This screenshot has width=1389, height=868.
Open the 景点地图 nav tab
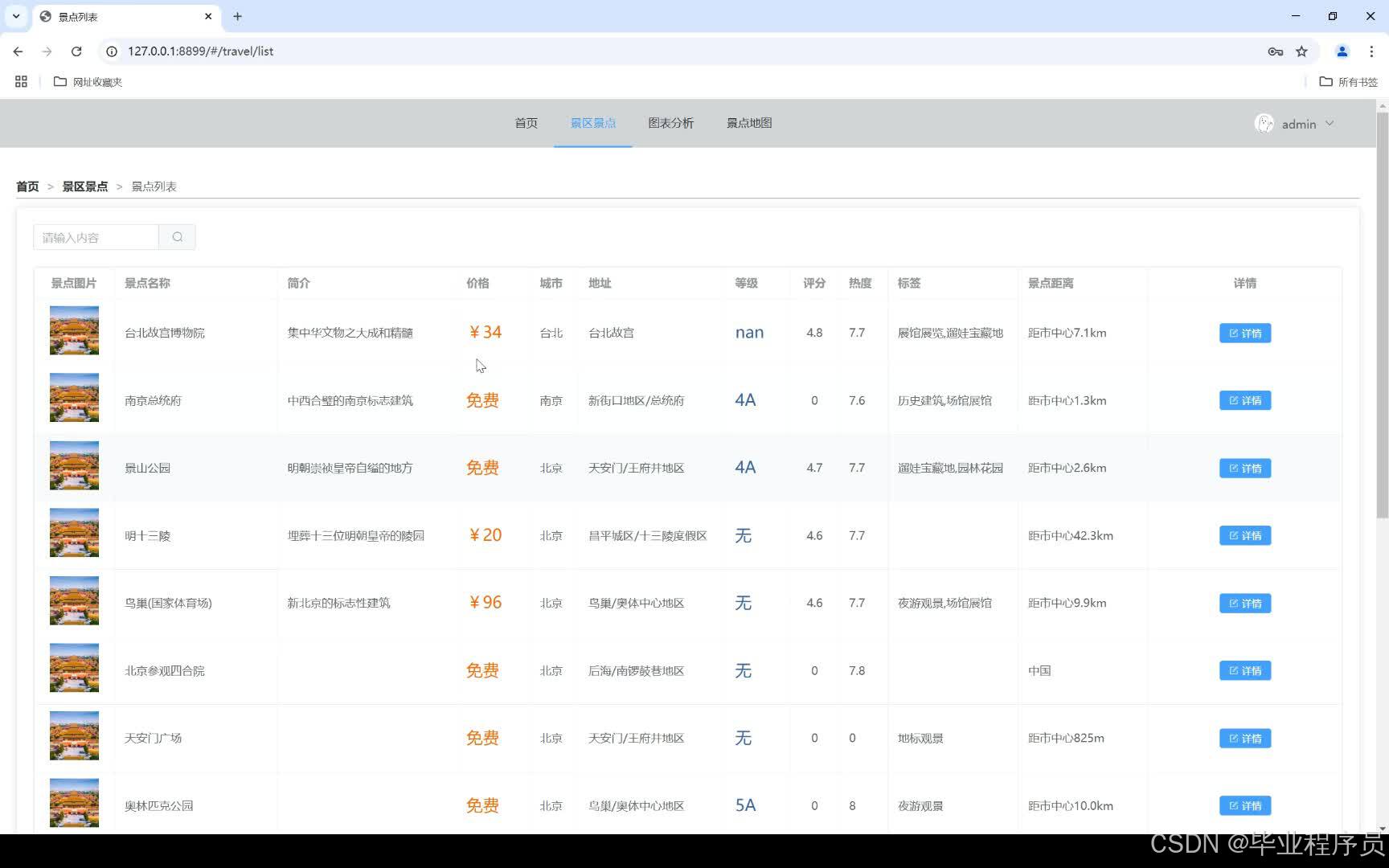pyautogui.click(x=749, y=123)
